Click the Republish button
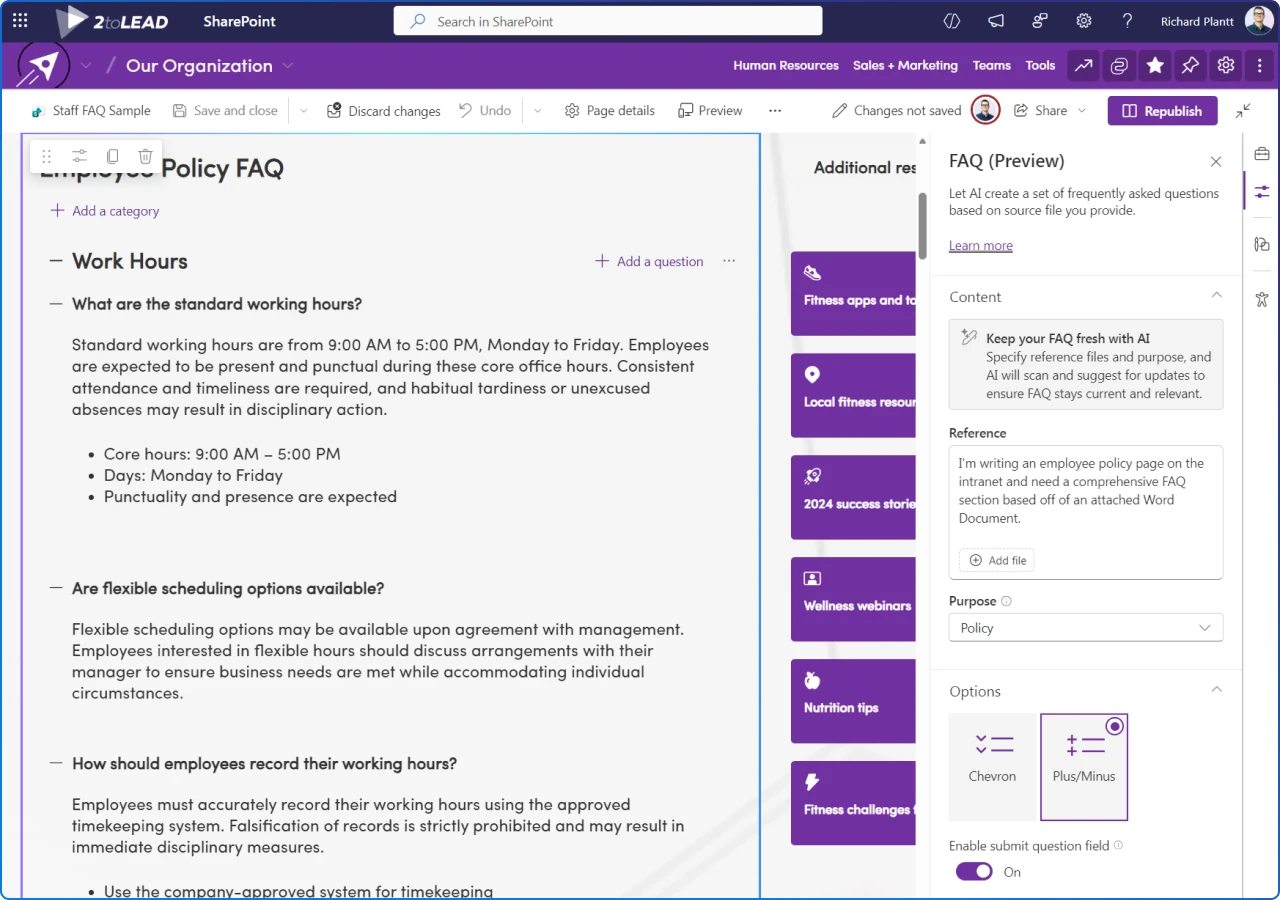 [x=1162, y=111]
